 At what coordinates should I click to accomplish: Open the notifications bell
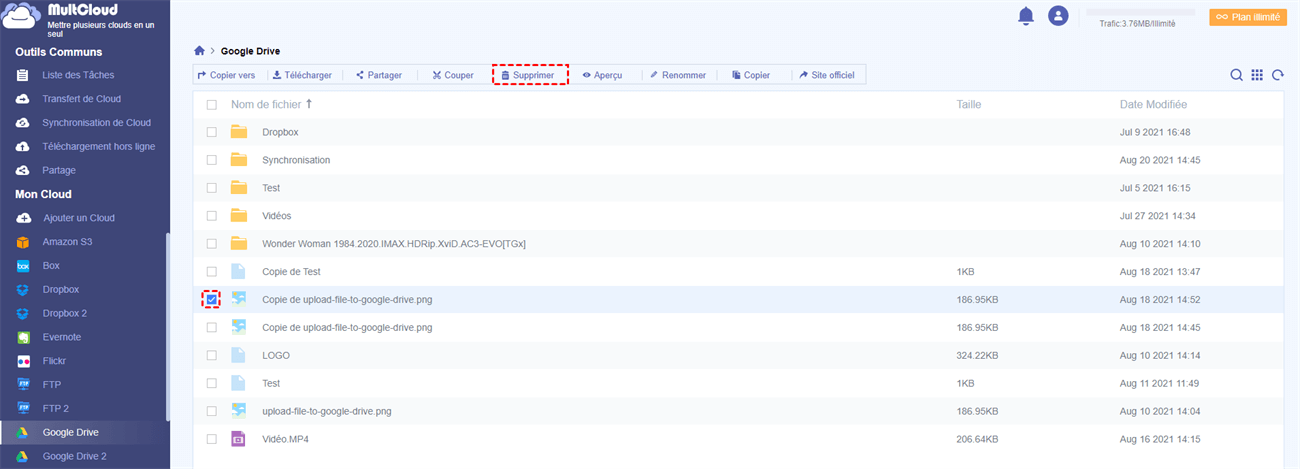pos(1026,16)
